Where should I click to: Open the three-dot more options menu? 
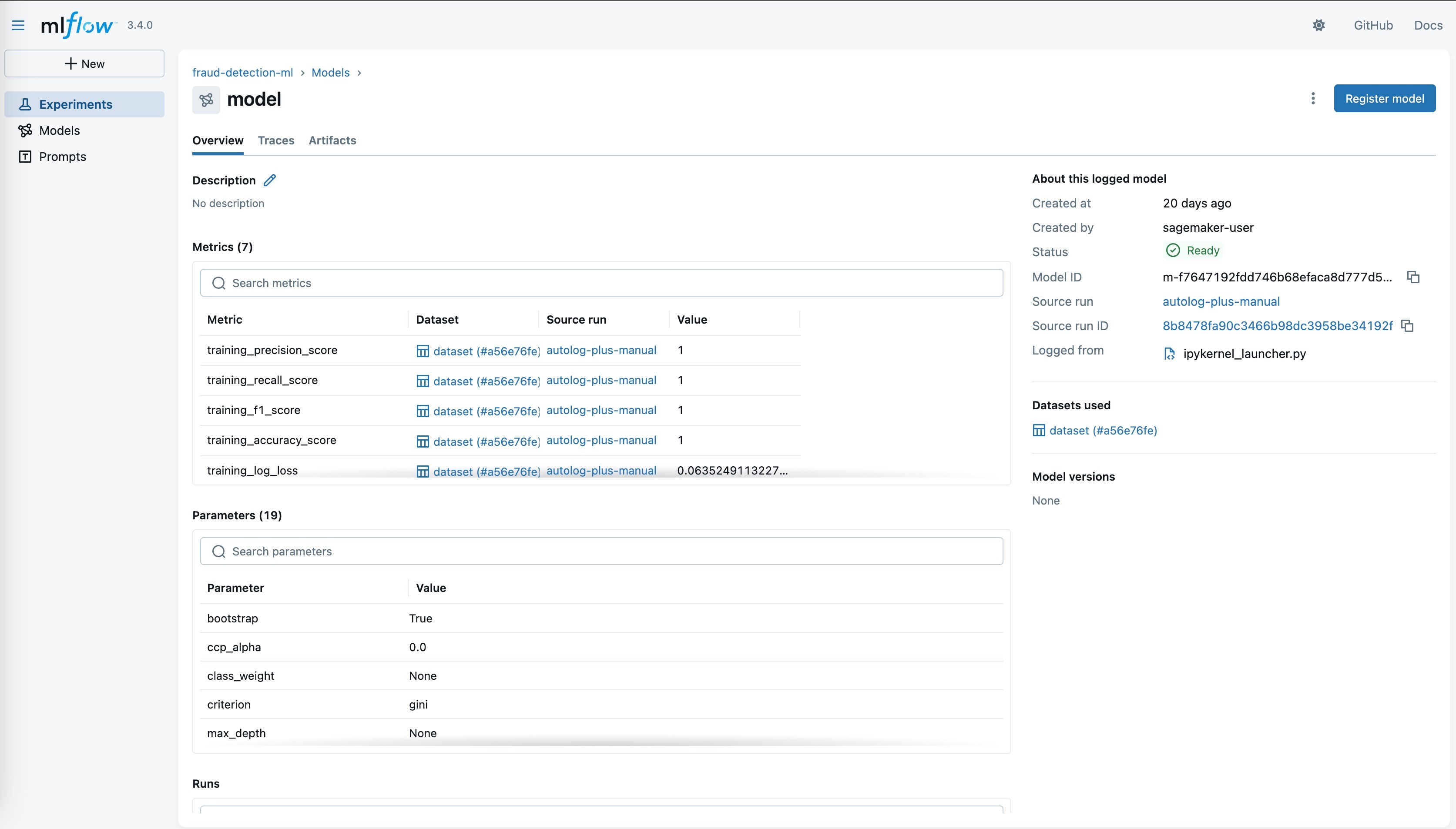tap(1313, 98)
